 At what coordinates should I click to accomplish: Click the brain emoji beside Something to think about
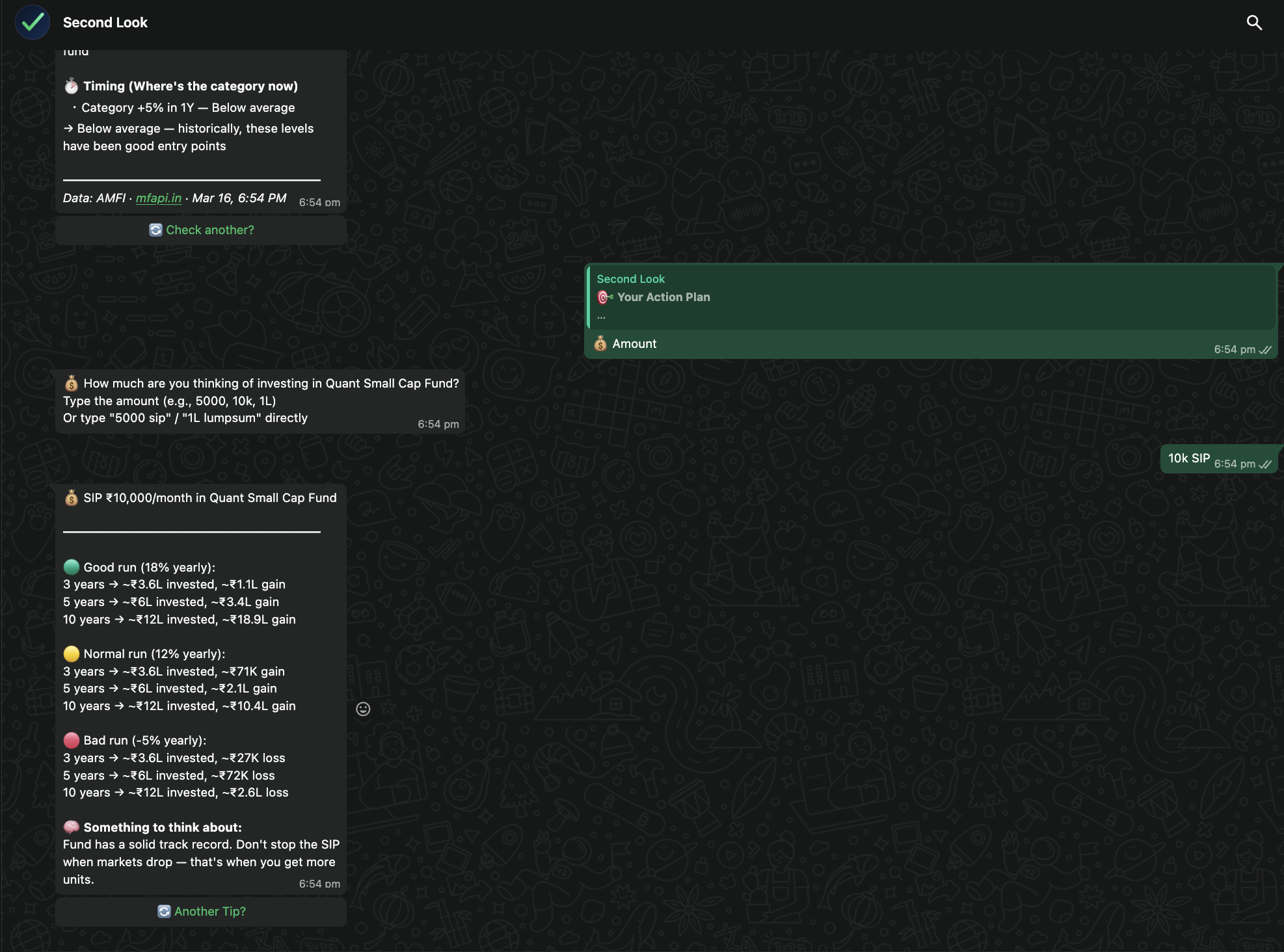[x=72, y=827]
